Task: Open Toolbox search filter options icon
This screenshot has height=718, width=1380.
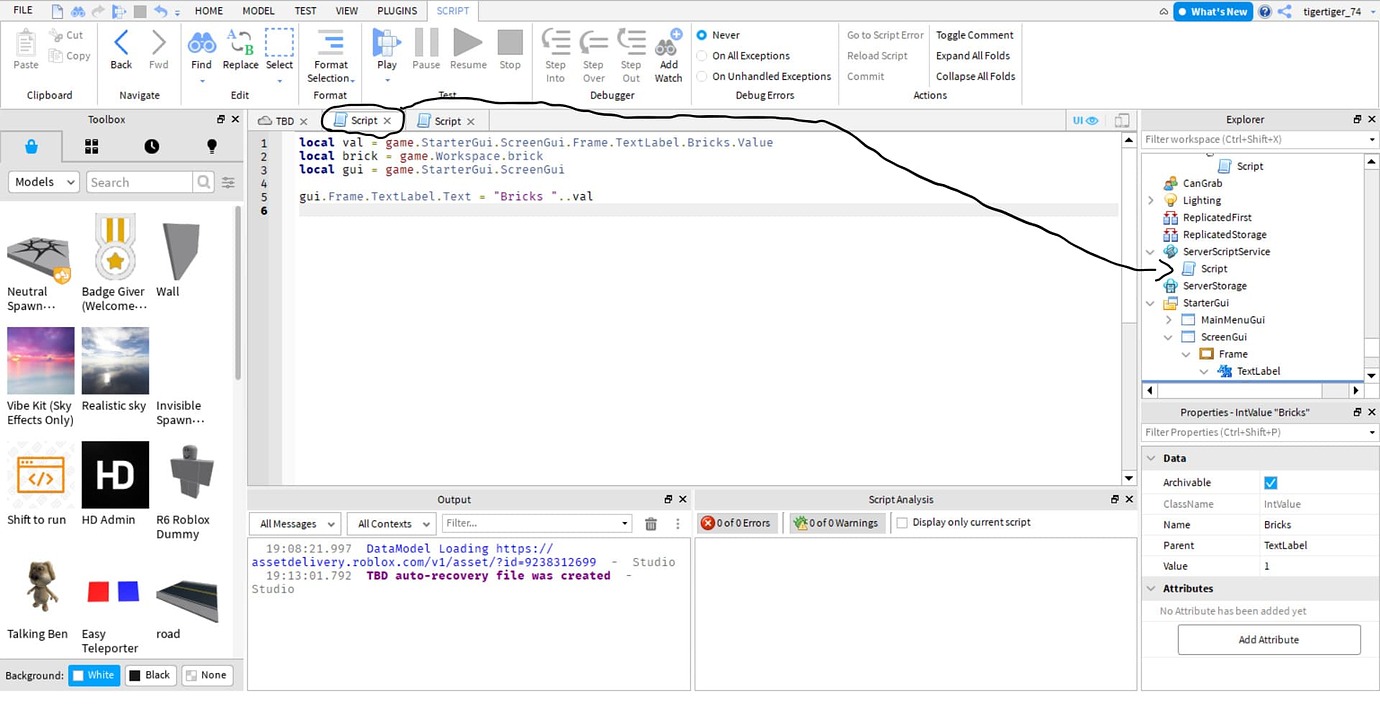Action: (228, 182)
